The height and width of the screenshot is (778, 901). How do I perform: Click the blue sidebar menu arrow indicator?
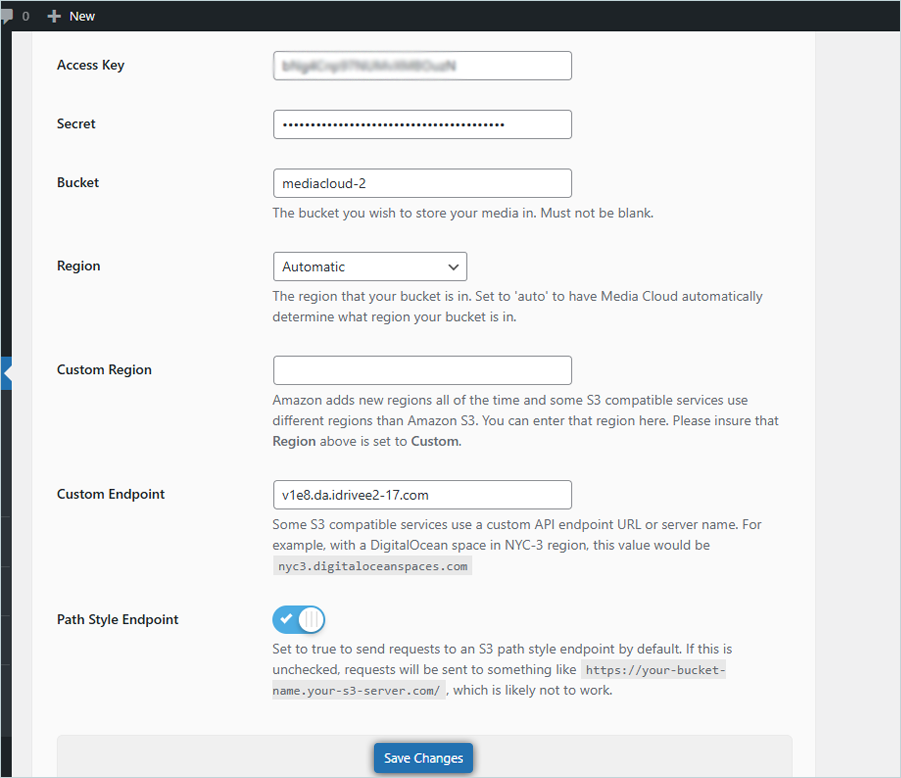click(7, 372)
